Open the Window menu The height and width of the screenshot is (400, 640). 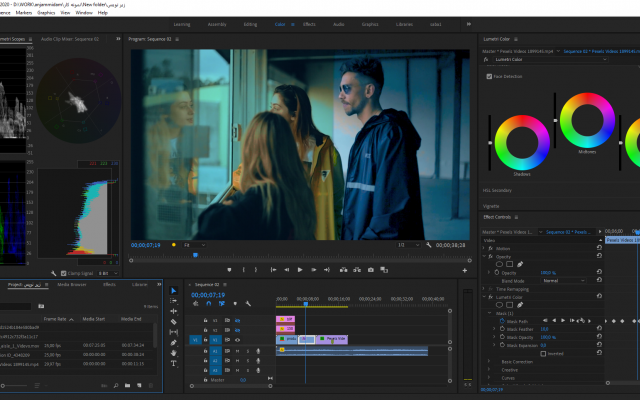coord(84,13)
